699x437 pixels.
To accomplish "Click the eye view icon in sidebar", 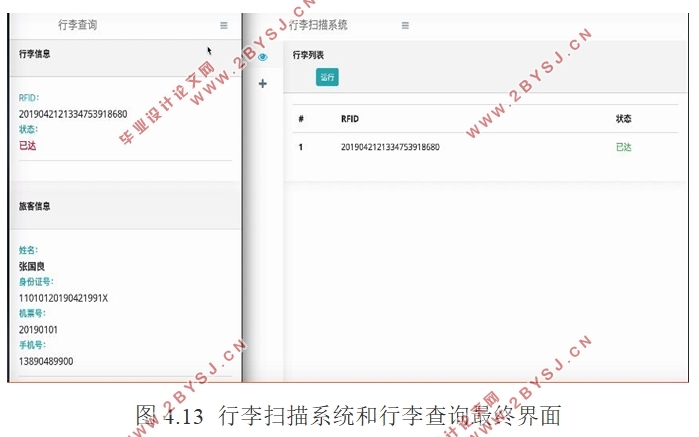I will (263, 57).
